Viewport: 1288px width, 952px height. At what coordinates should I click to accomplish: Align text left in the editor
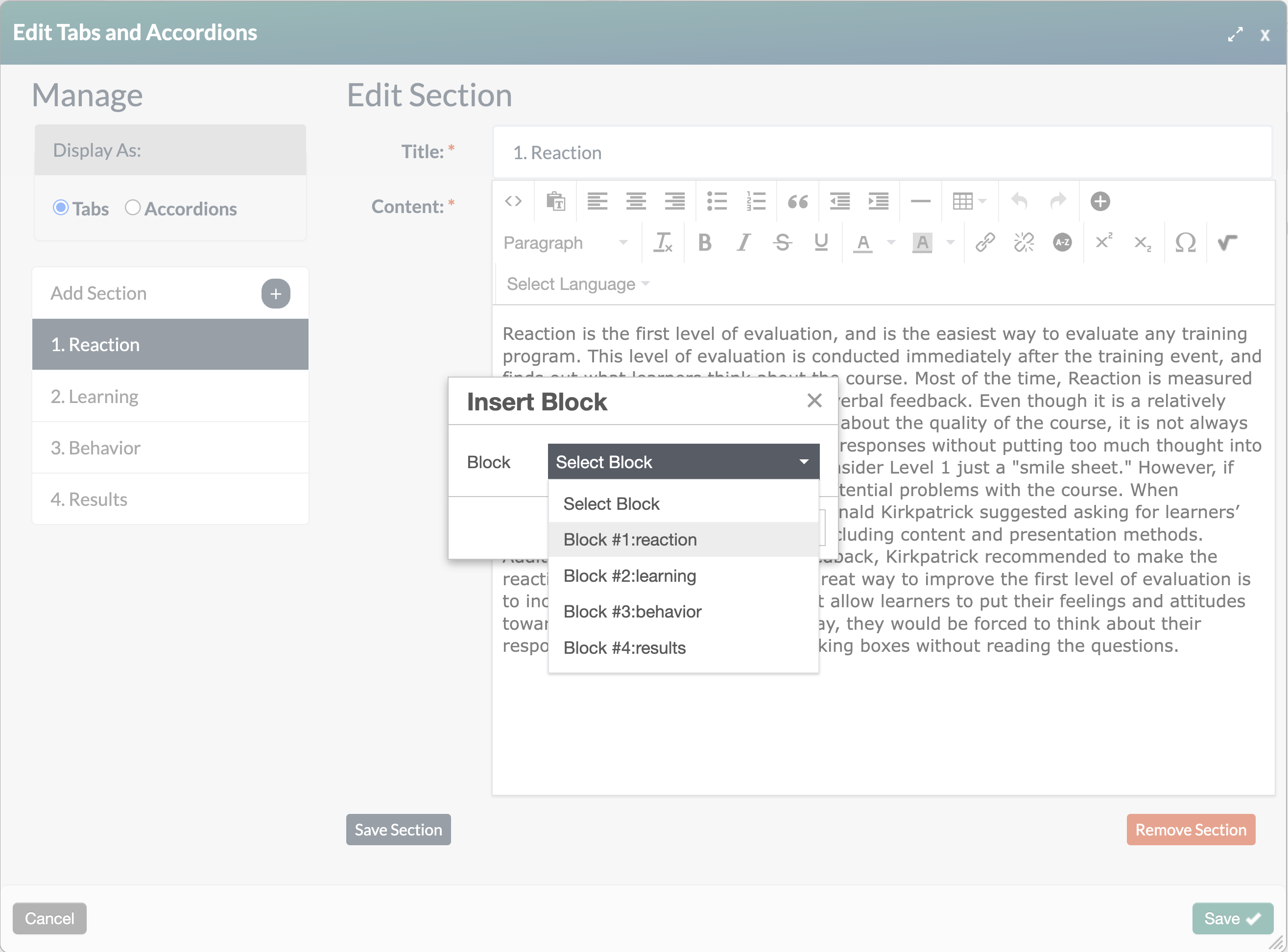tap(597, 201)
